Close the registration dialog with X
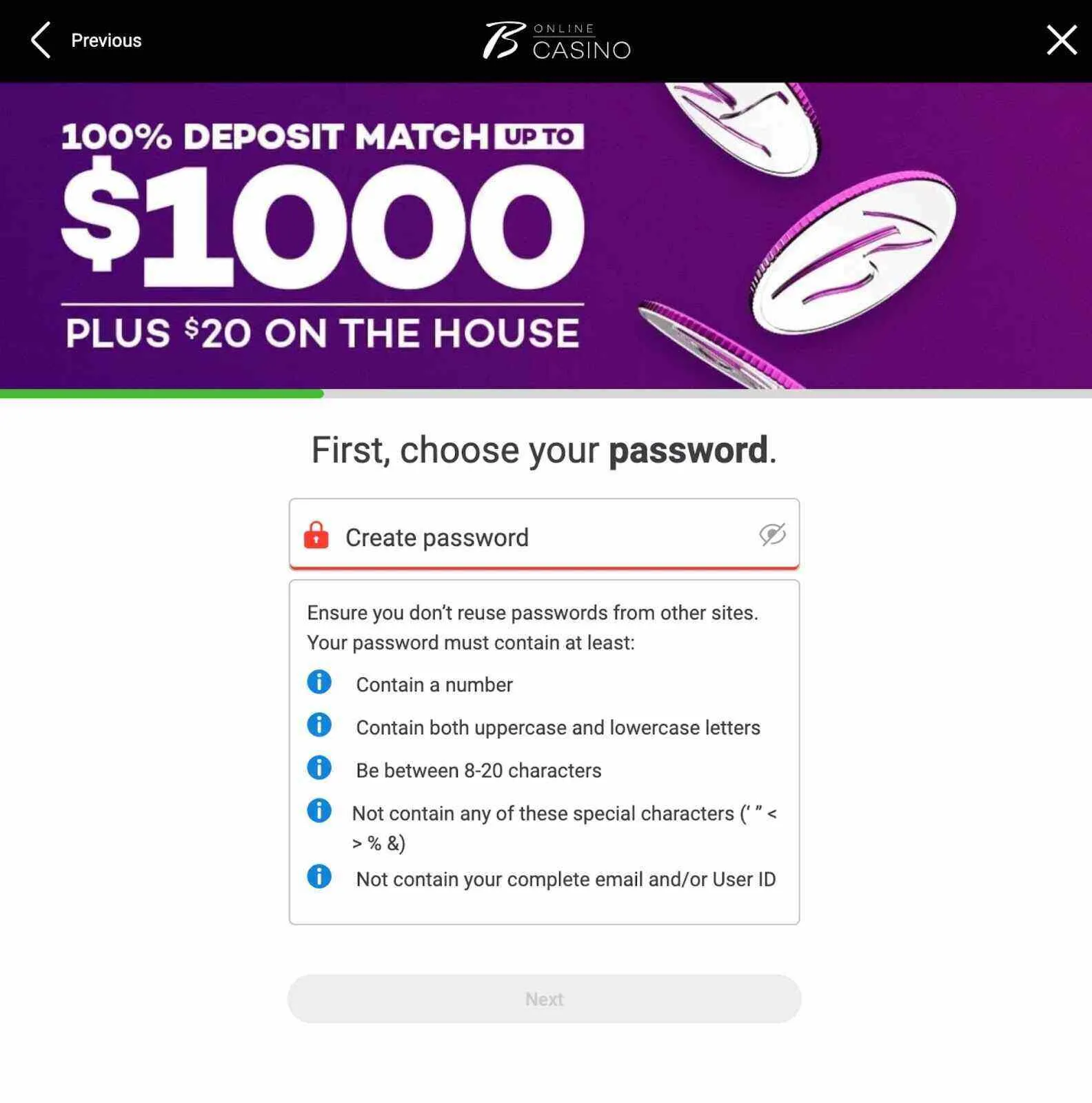Screen dimensions: 1092x1103 pos(1061,40)
